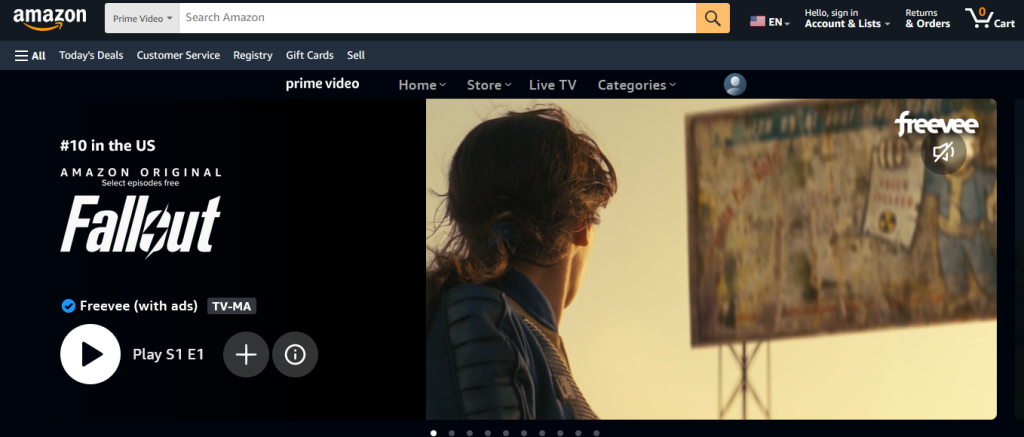Open Returns & Orders
This screenshot has width=1024, height=437.
(927, 18)
